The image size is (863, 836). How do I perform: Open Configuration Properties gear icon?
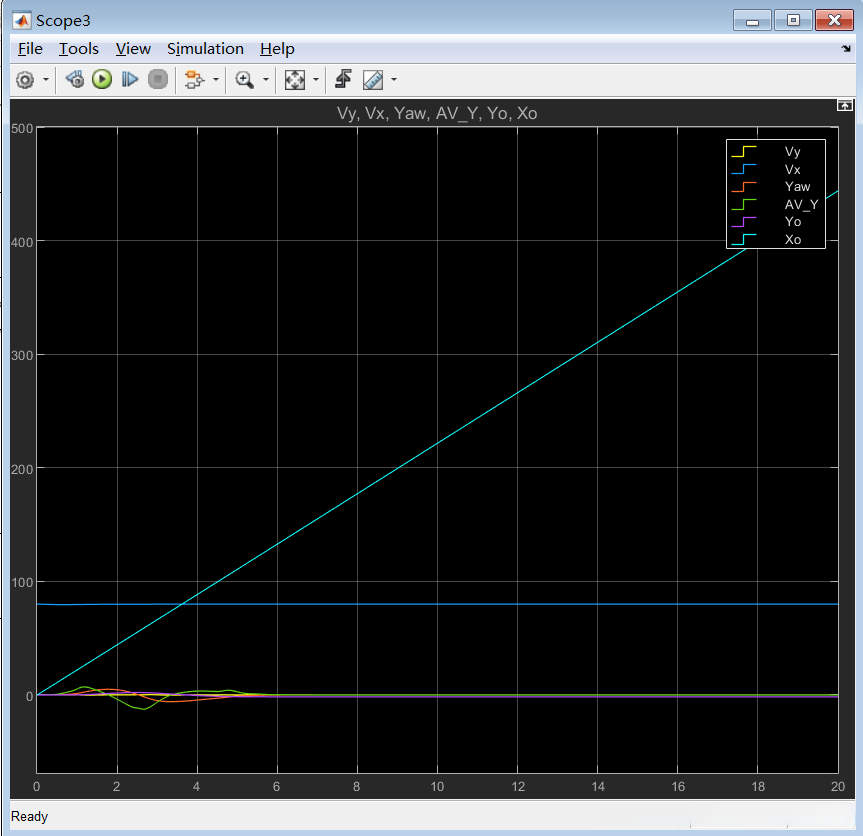[25, 80]
